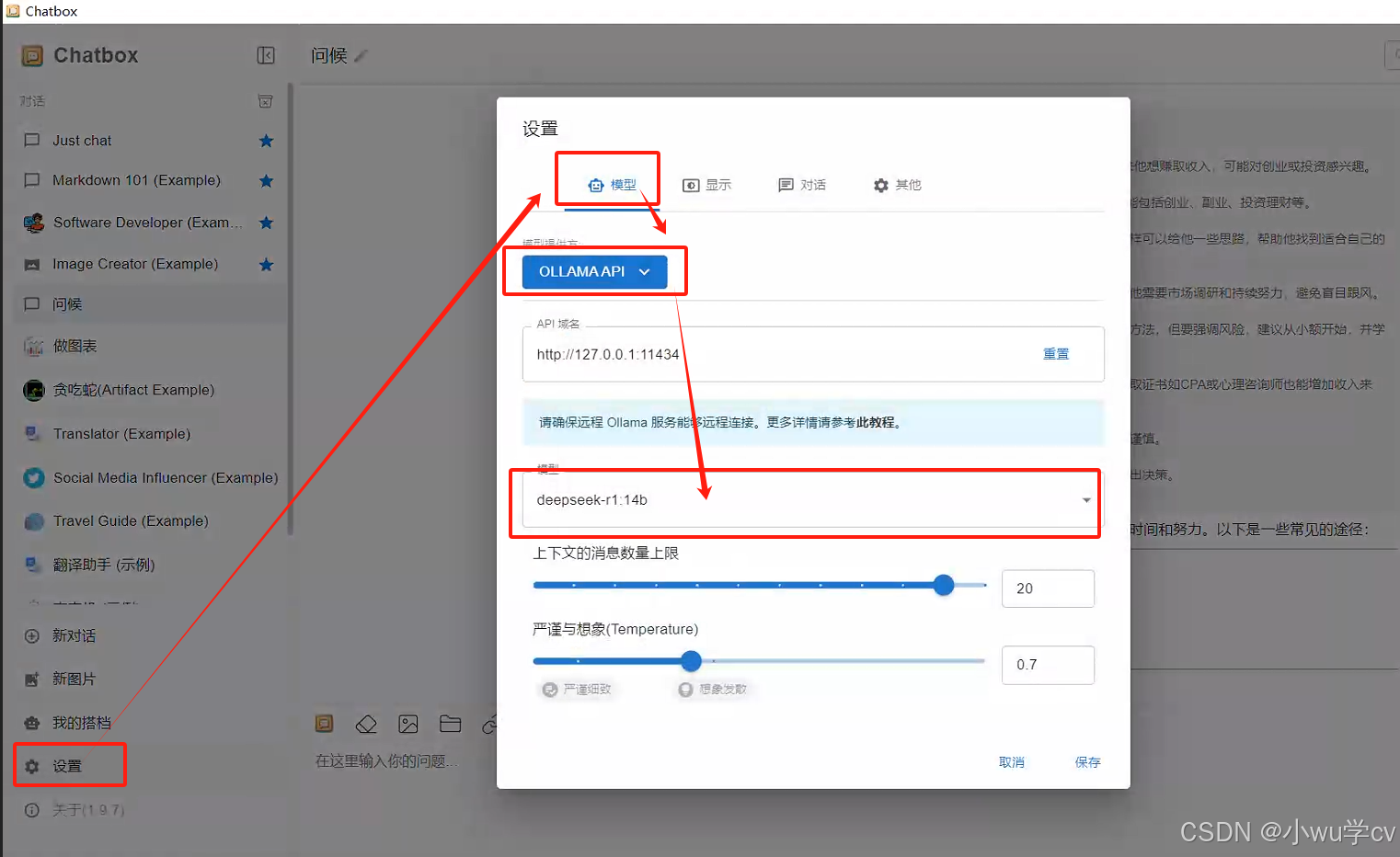Unstar the Just chat conversation
1400x857 pixels.
click(266, 141)
